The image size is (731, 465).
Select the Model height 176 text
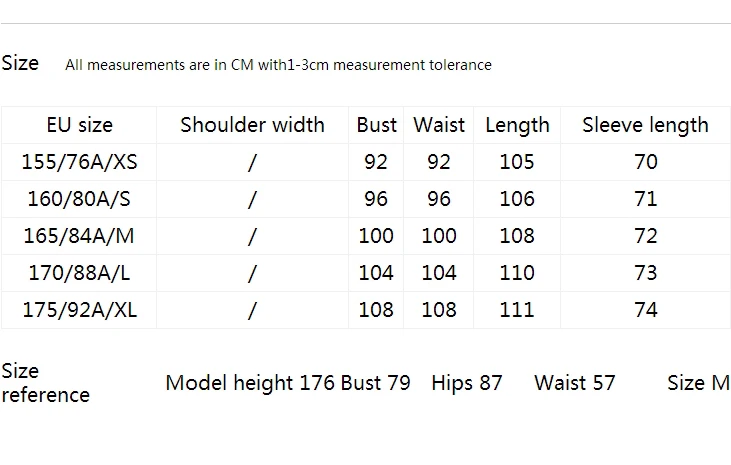(250, 383)
